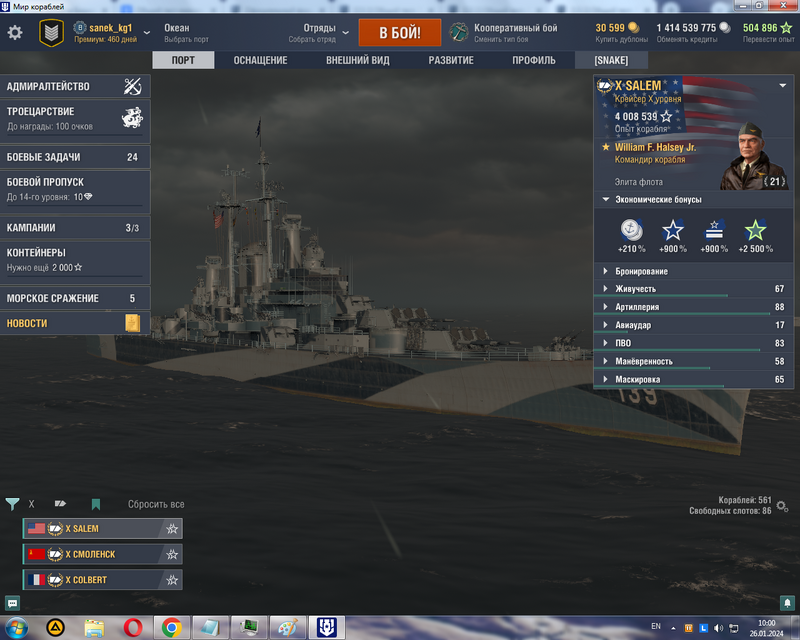This screenshot has width=800, height=640.
Task: Toggle favorite star on X Salem row
Action: pyautogui.click(x=172, y=529)
